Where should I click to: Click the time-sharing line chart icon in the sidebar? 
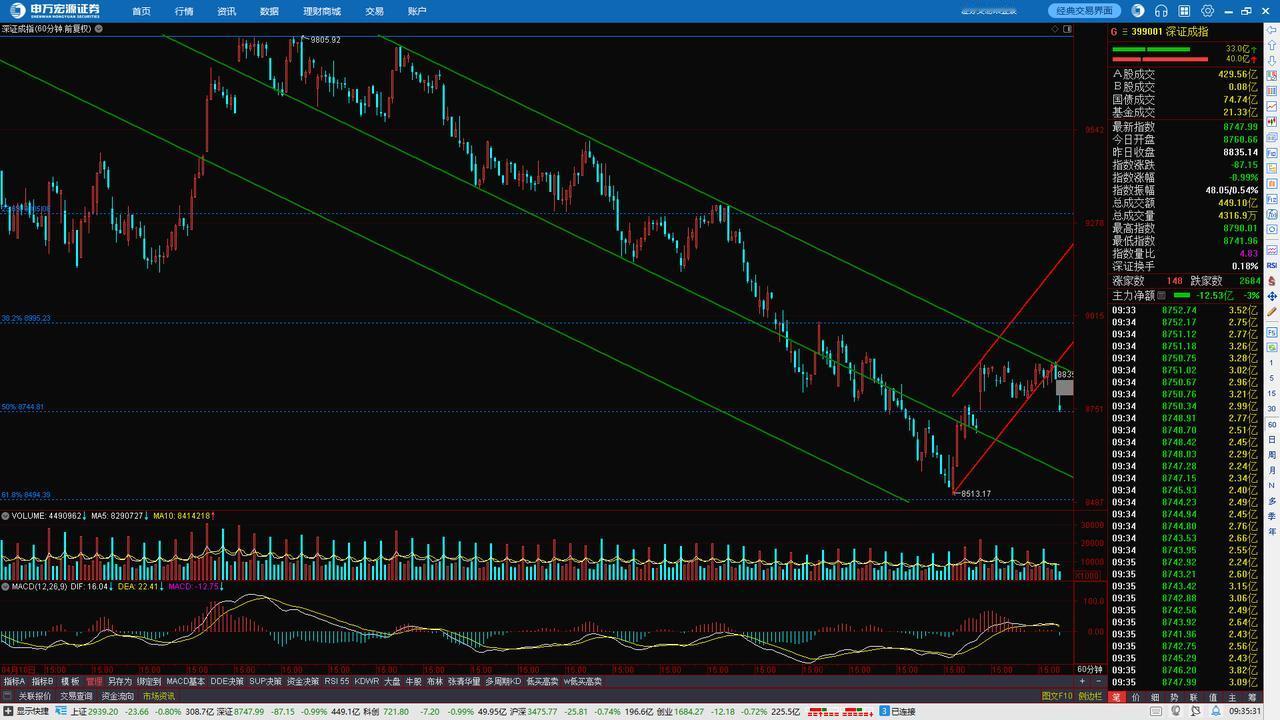(1272, 107)
